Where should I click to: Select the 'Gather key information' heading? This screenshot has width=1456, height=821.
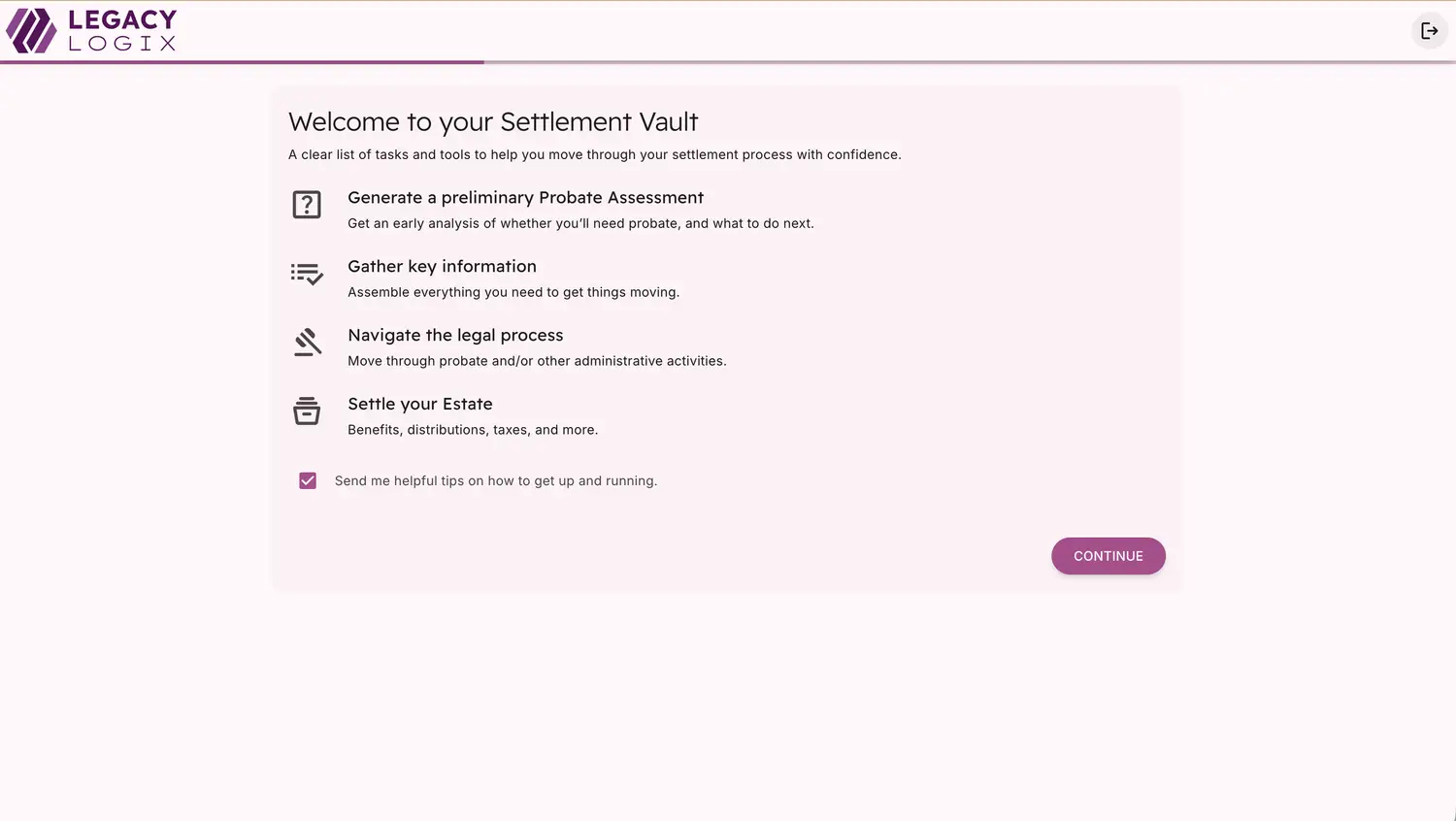click(442, 267)
